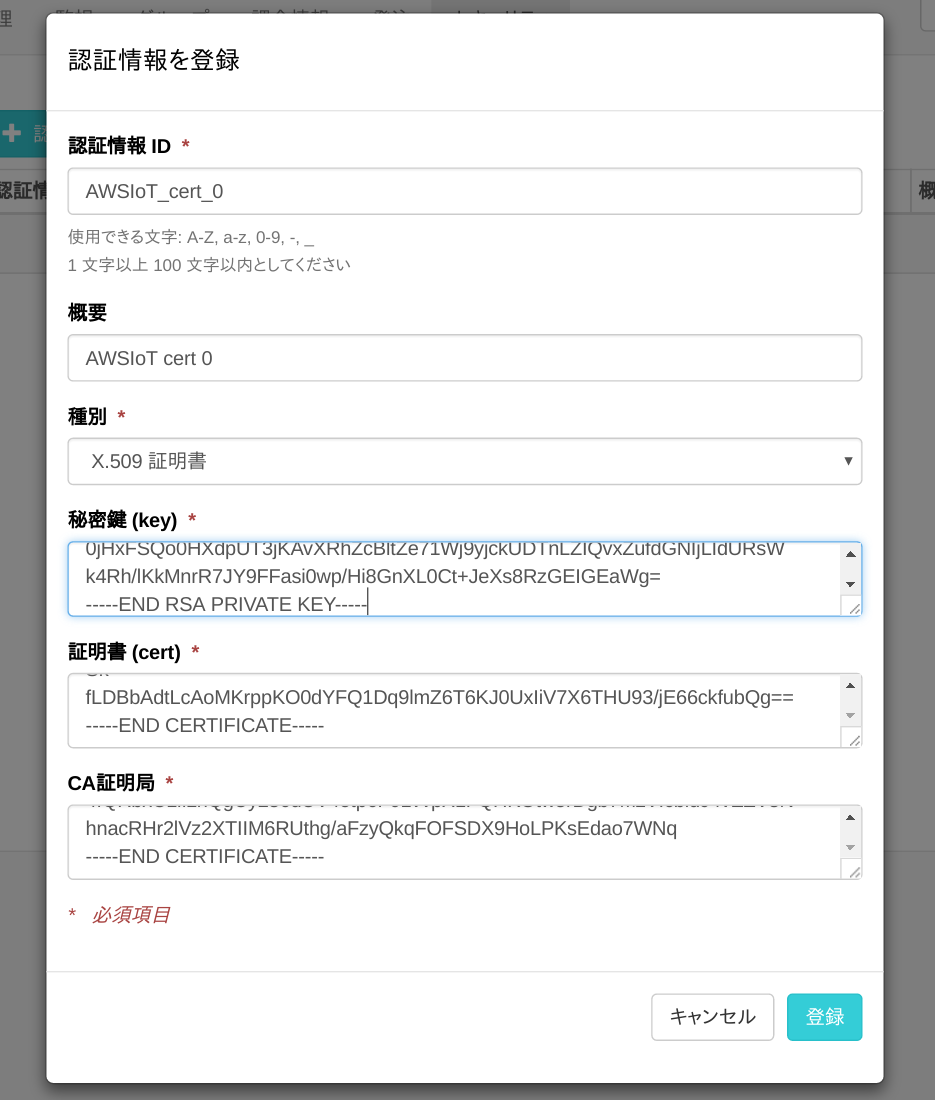
Task: Click the 1 文字以上 100 文字以内 hint text
Action: pyautogui.click(x=209, y=265)
